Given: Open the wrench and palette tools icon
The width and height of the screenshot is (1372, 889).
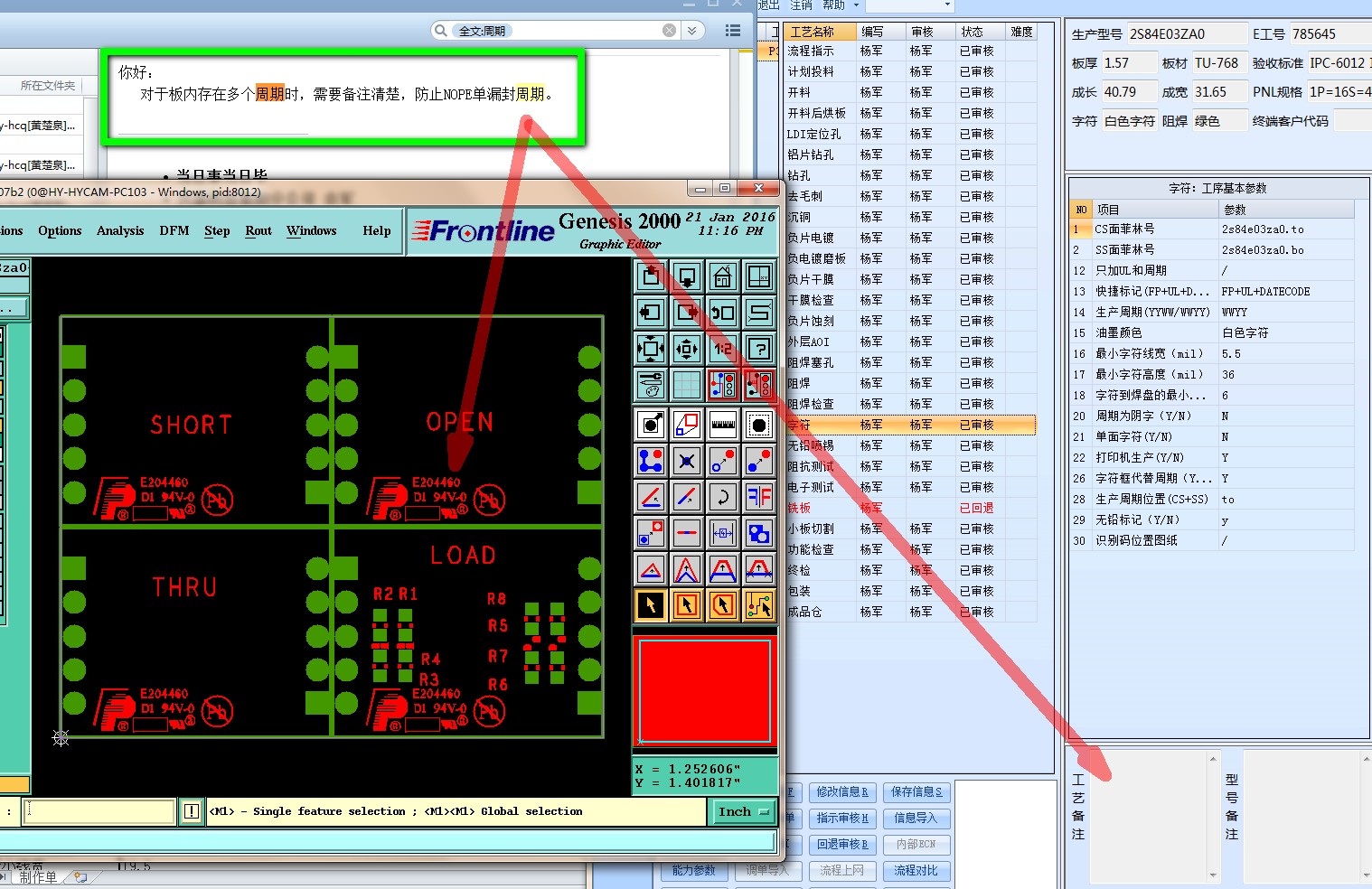Looking at the screenshot, I should 651,385.
